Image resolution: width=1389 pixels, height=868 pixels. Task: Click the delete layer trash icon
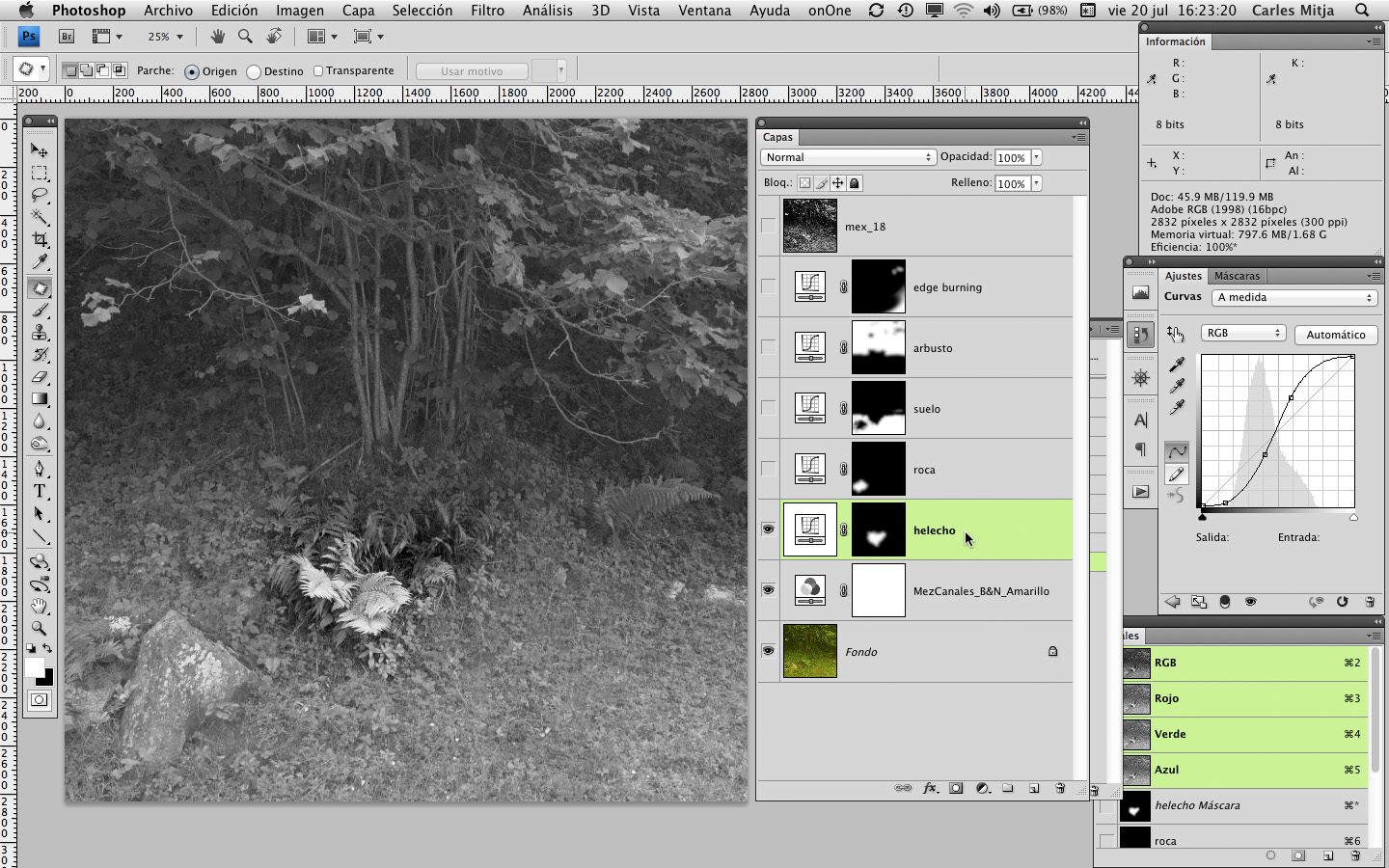pos(1060,788)
